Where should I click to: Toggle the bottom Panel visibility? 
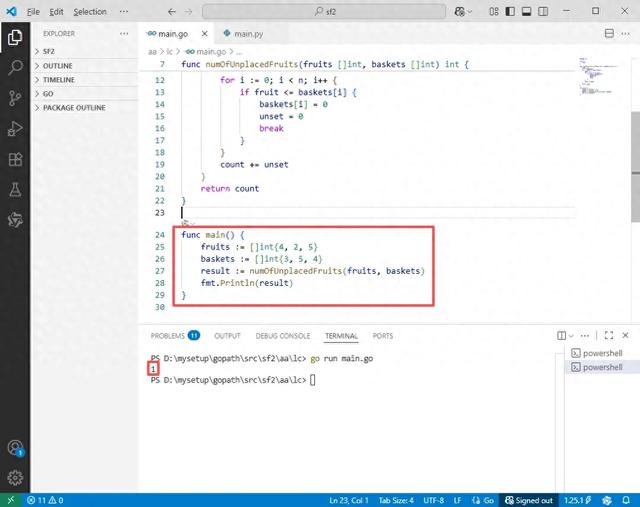(527, 11)
